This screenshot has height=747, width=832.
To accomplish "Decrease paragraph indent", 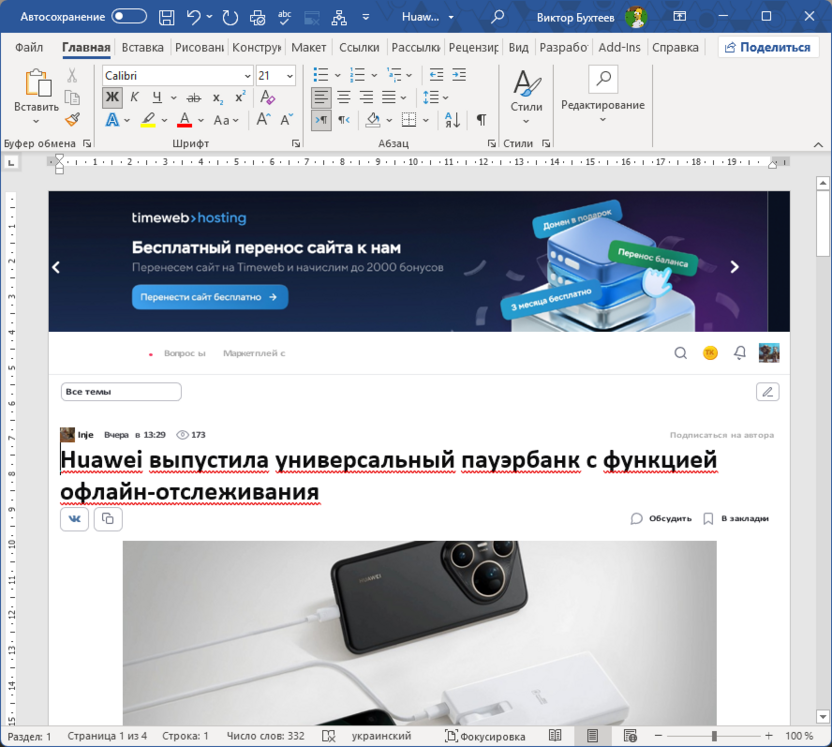I will coord(436,75).
